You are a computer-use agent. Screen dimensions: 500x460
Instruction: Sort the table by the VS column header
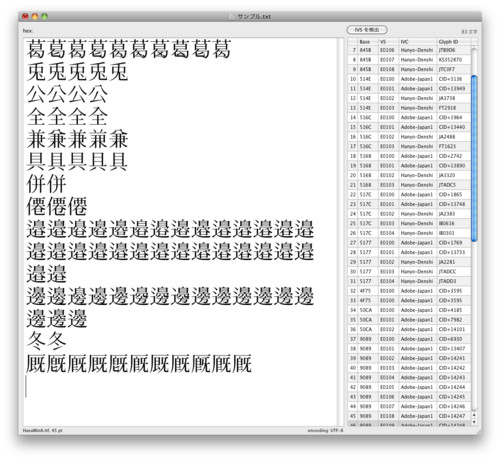[x=389, y=42]
